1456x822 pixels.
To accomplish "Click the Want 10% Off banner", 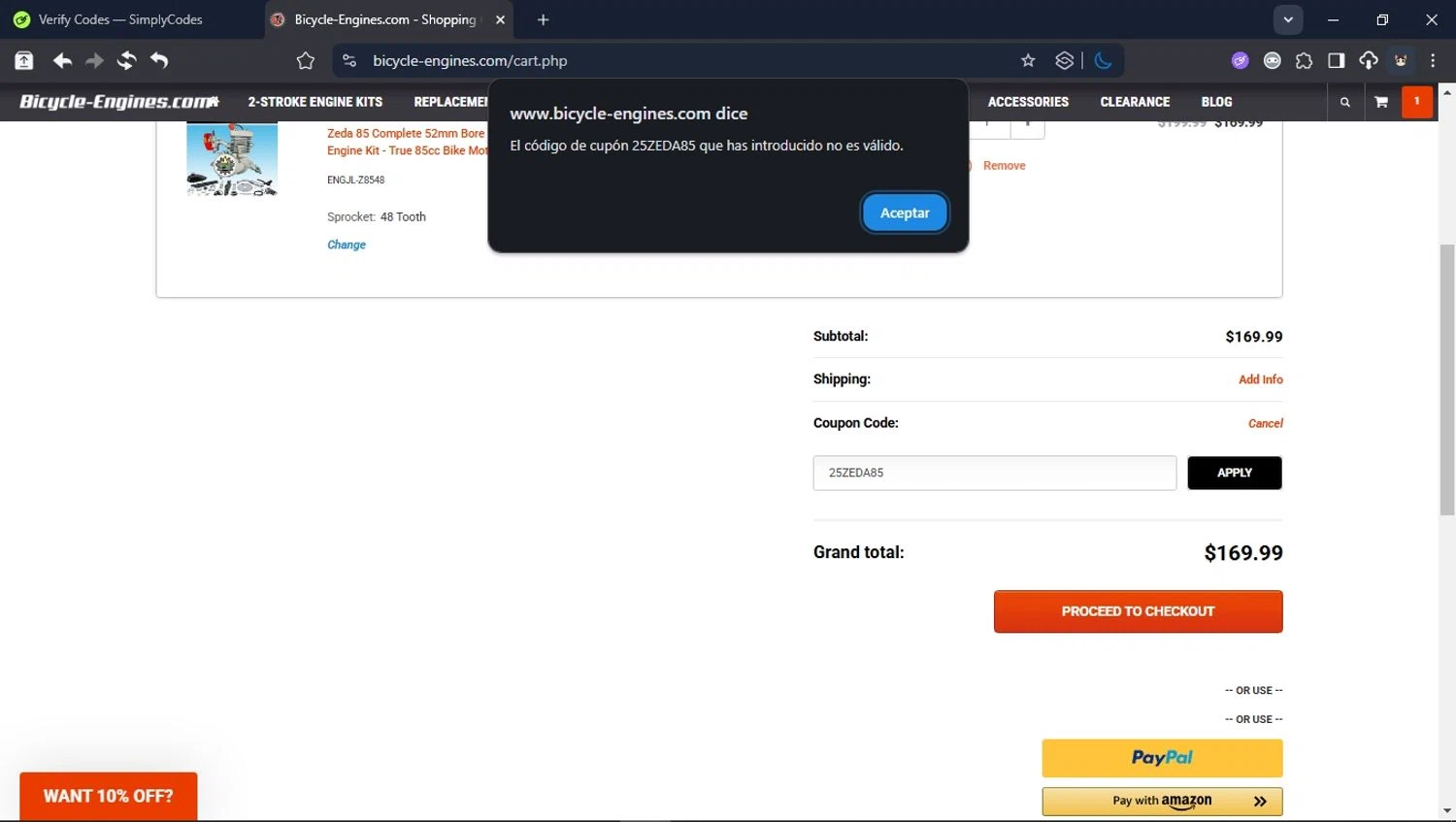I will click(x=108, y=796).
